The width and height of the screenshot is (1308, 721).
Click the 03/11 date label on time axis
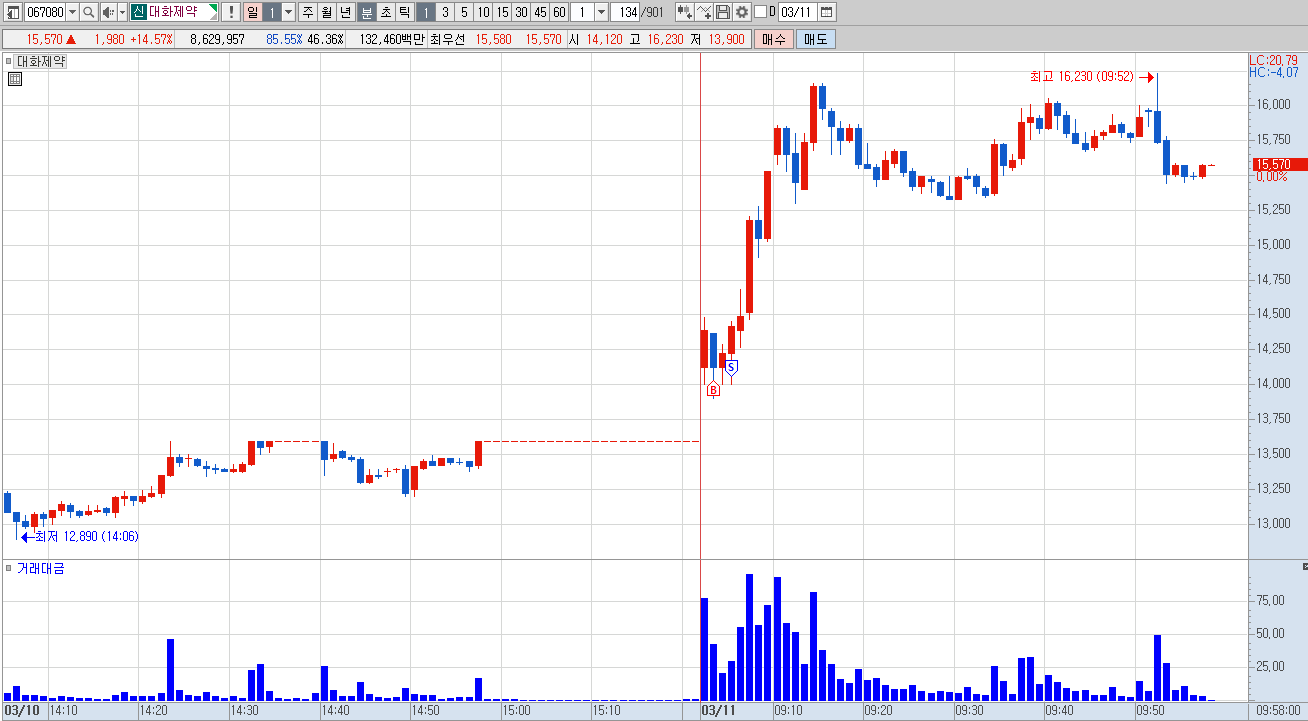pyautogui.click(x=718, y=710)
